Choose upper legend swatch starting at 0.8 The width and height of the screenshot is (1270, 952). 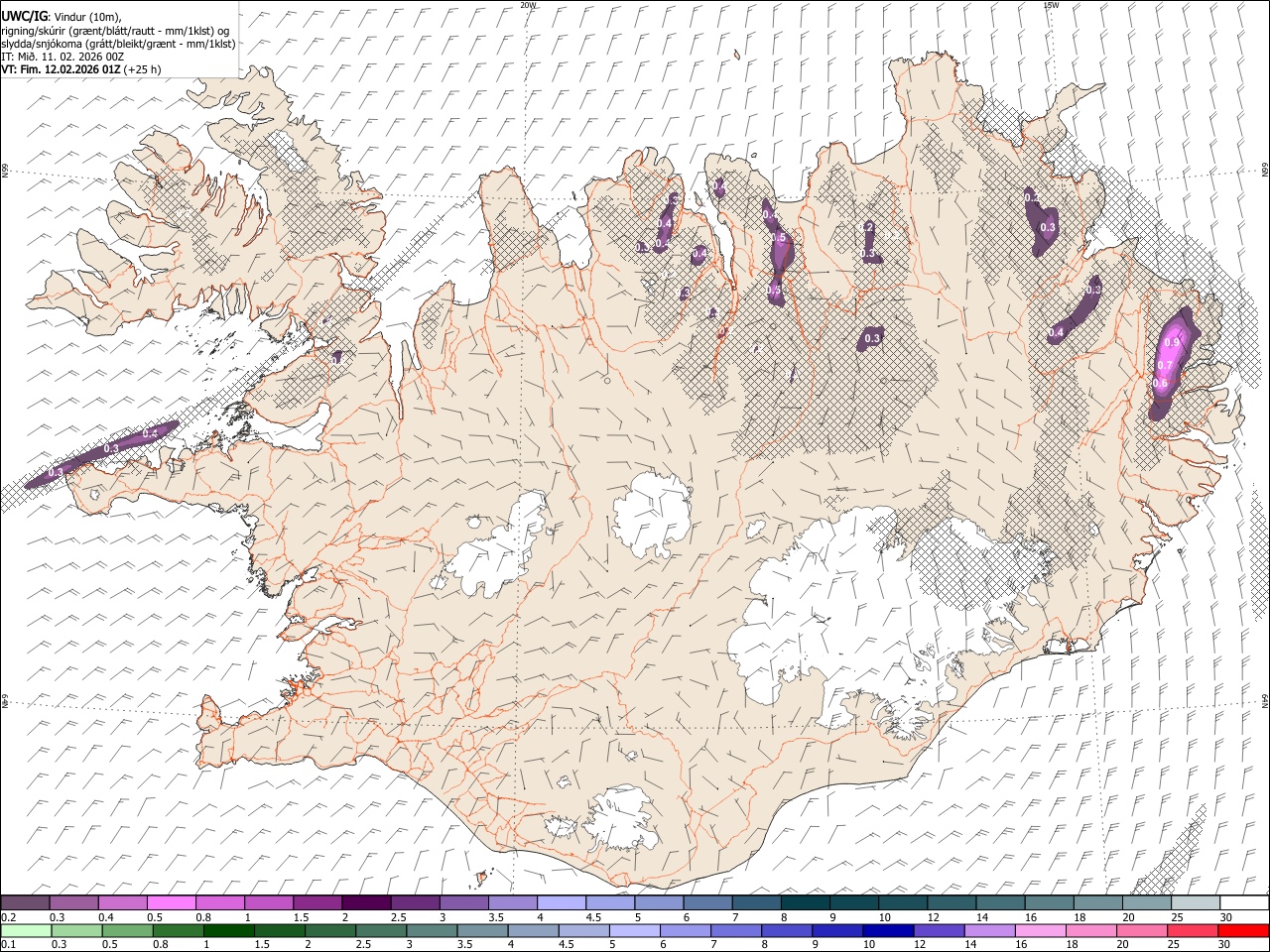(x=220, y=902)
